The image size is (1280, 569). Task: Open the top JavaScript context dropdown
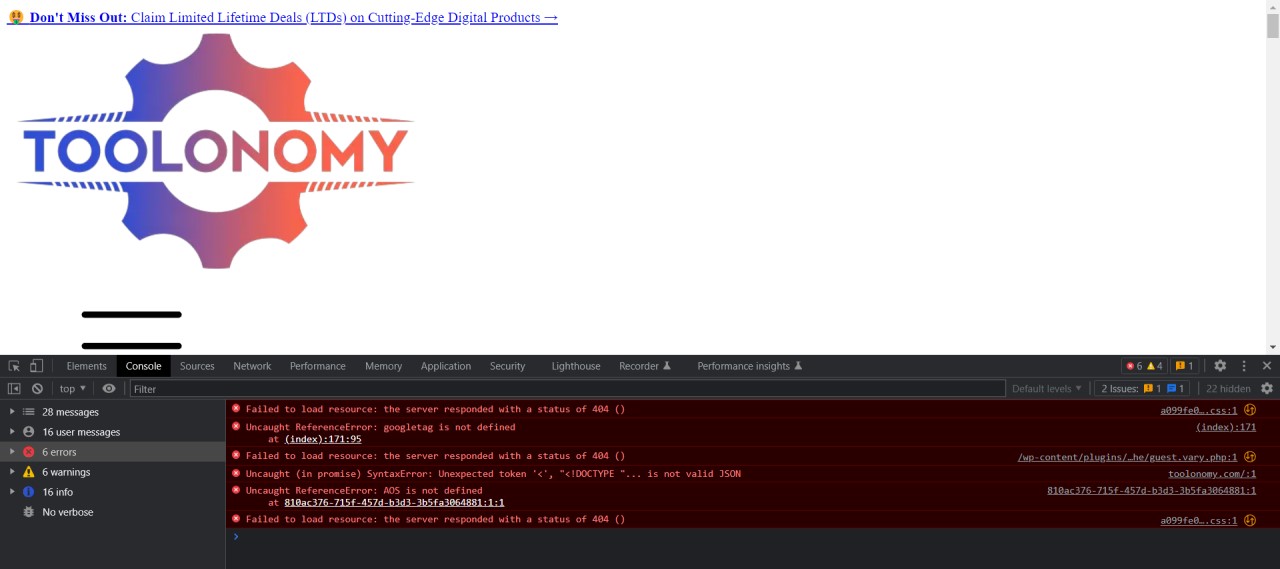click(x=72, y=388)
